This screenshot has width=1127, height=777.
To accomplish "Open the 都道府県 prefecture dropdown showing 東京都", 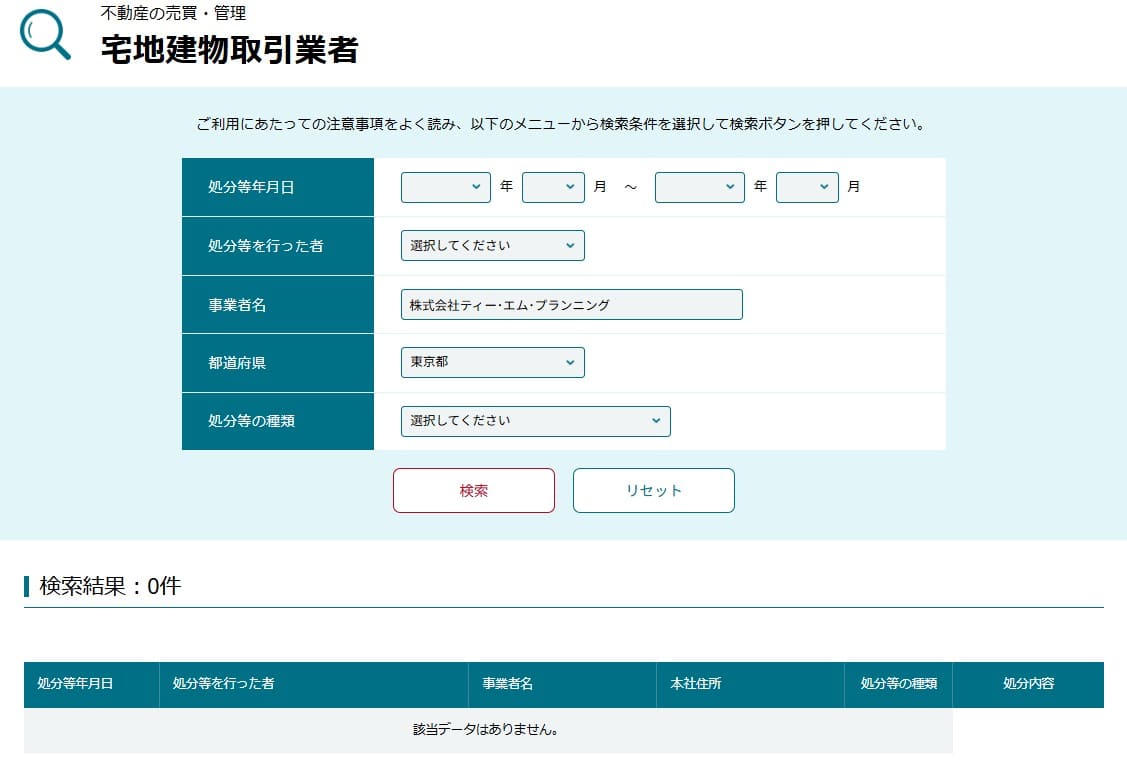I will coord(492,362).
